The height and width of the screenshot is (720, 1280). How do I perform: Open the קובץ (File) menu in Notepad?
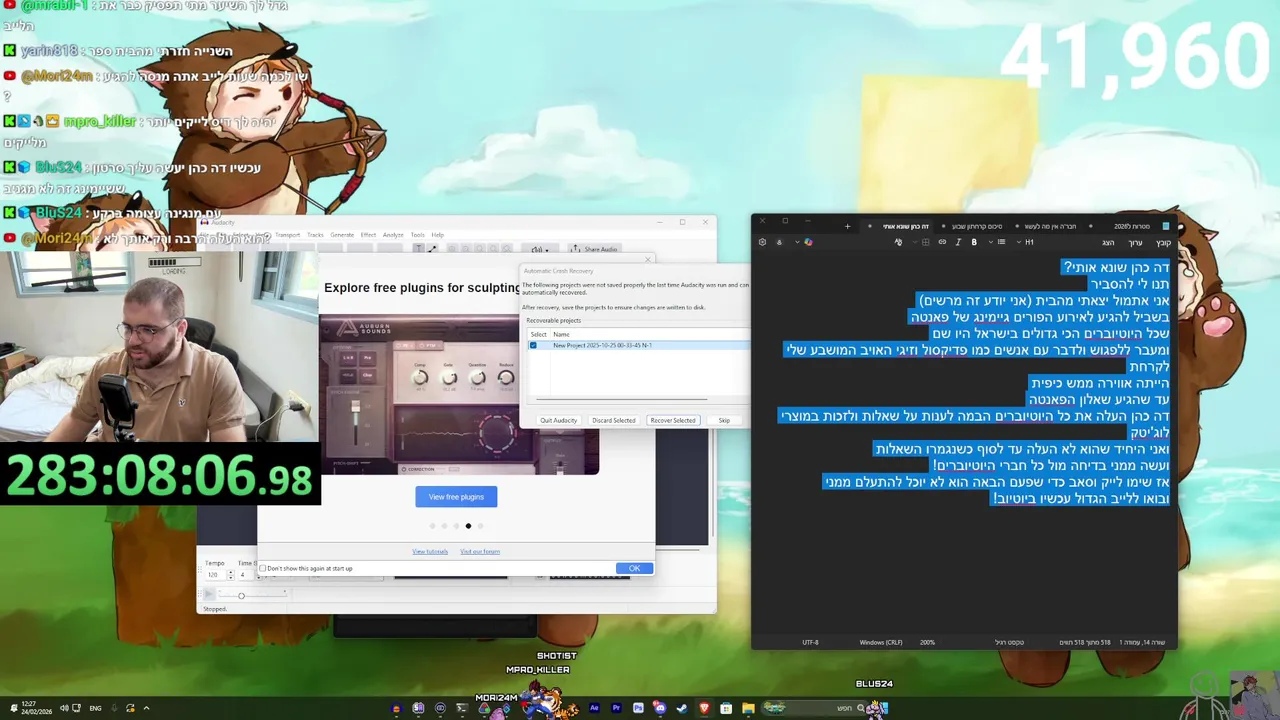tap(1164, 243)
